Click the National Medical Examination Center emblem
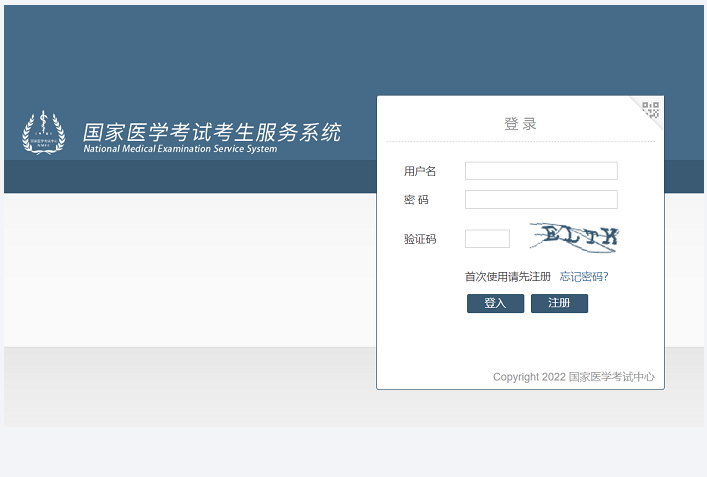The image size is (707, 477). click(44, 133)
